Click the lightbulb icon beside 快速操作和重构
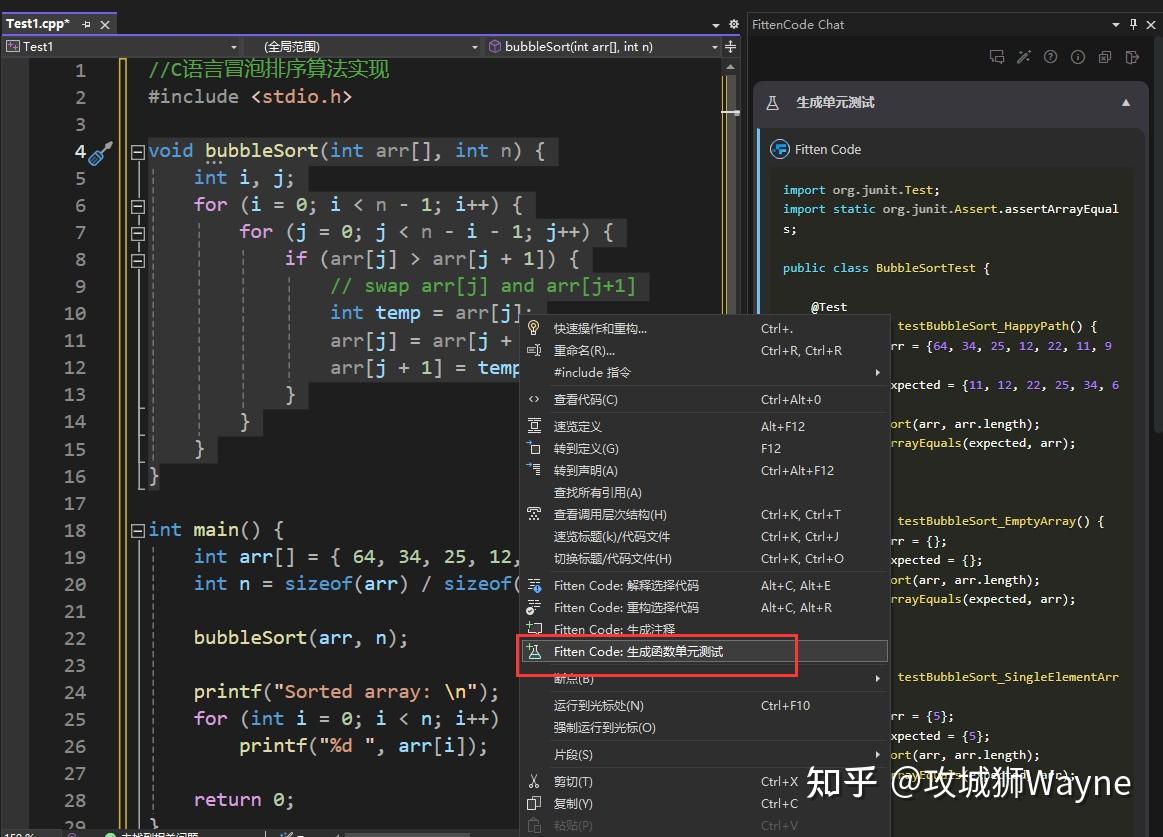1163x837 pixels. 535,328
